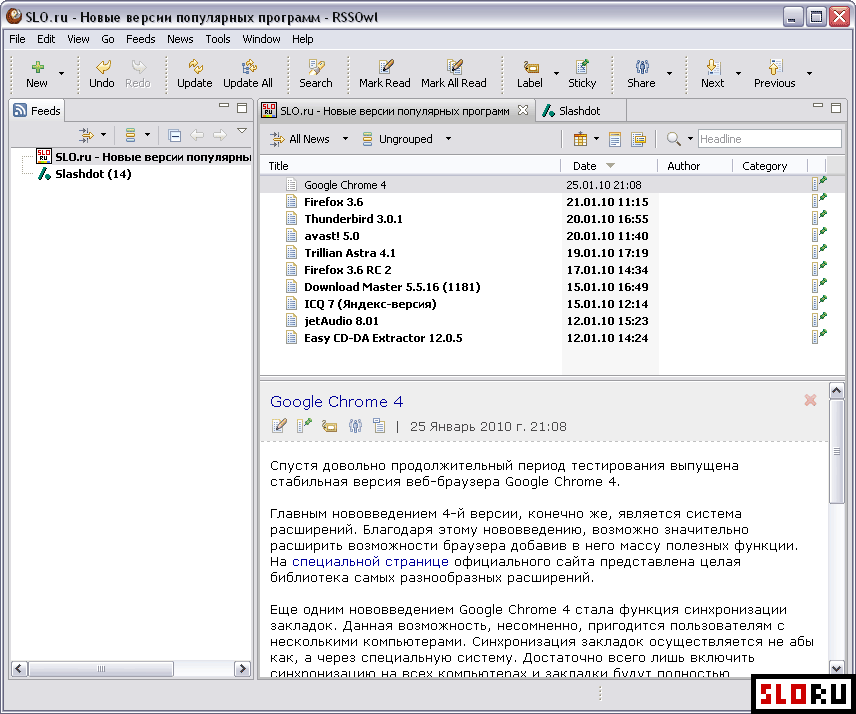Viewport: 856px width, 714px height.
Task: Close the Google Chrome 4 article with red X
Action: 810,401
